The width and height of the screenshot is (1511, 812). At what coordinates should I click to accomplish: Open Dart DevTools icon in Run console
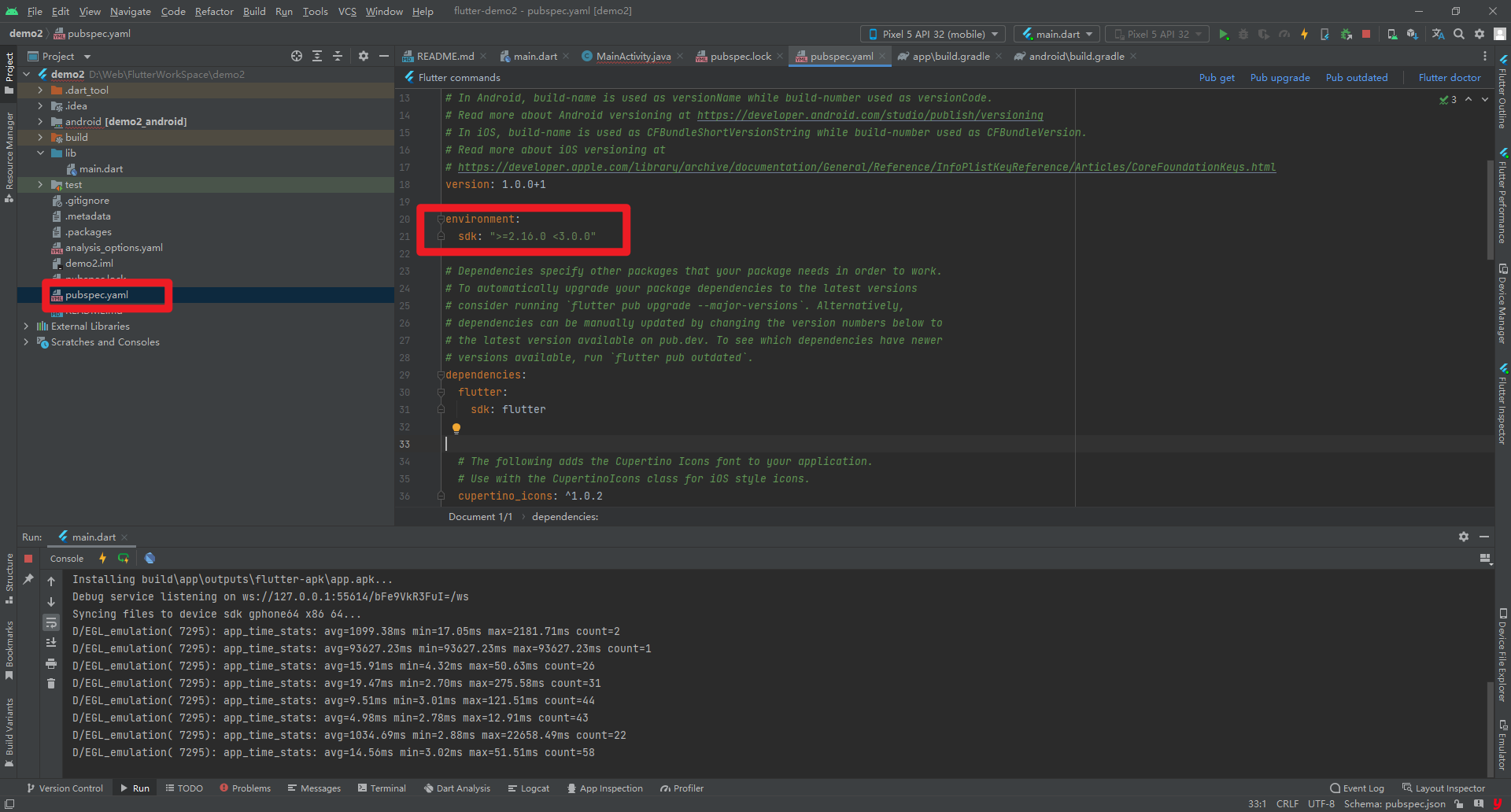click(150, 559)
